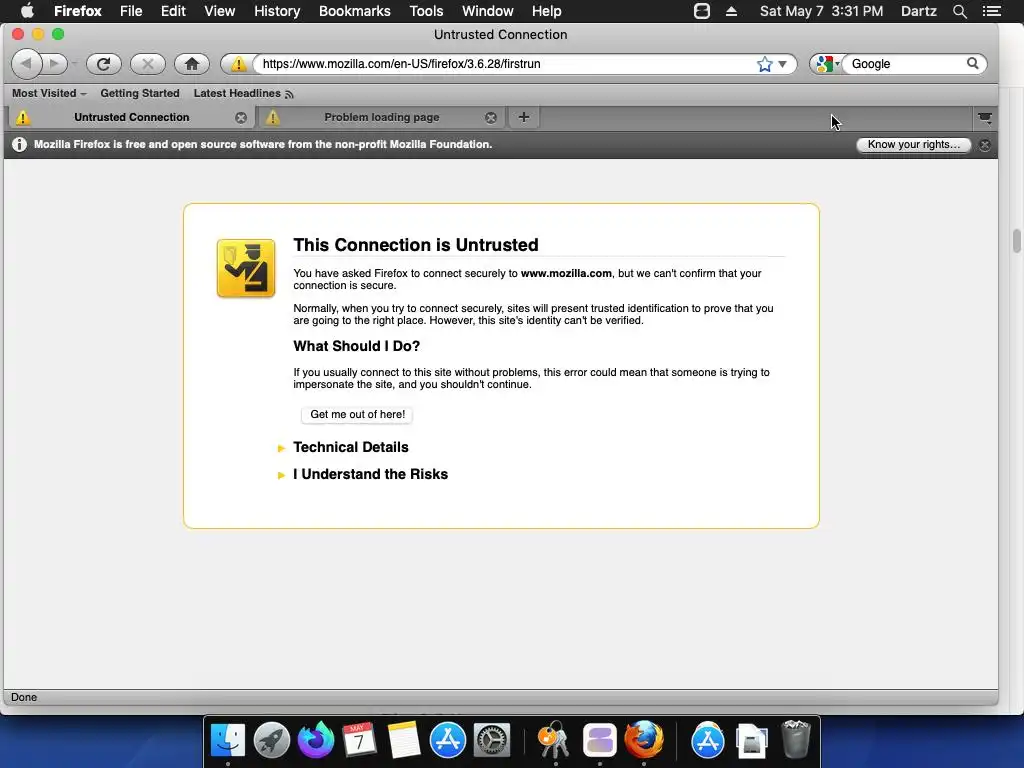Open Keychain Access keys in Dock

click(x=554, y=741)
